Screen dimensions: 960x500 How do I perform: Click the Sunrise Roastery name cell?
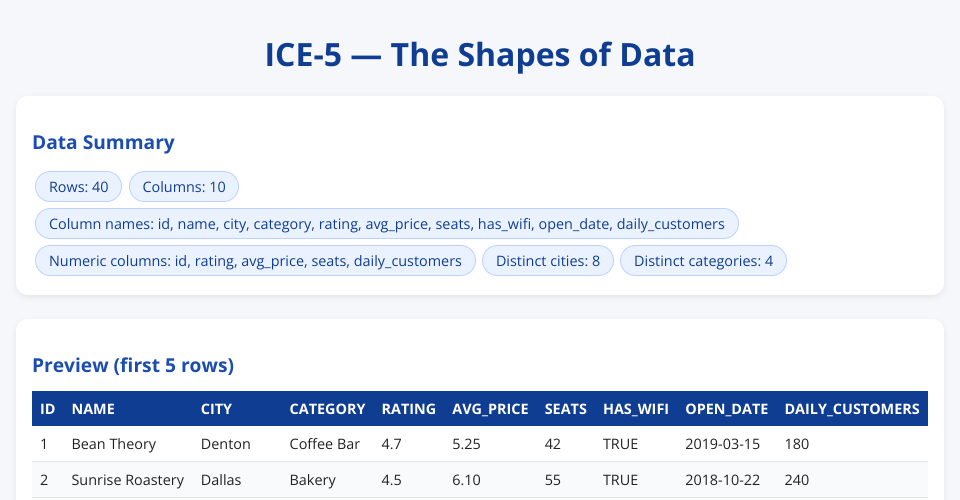[x=128, y=480]
